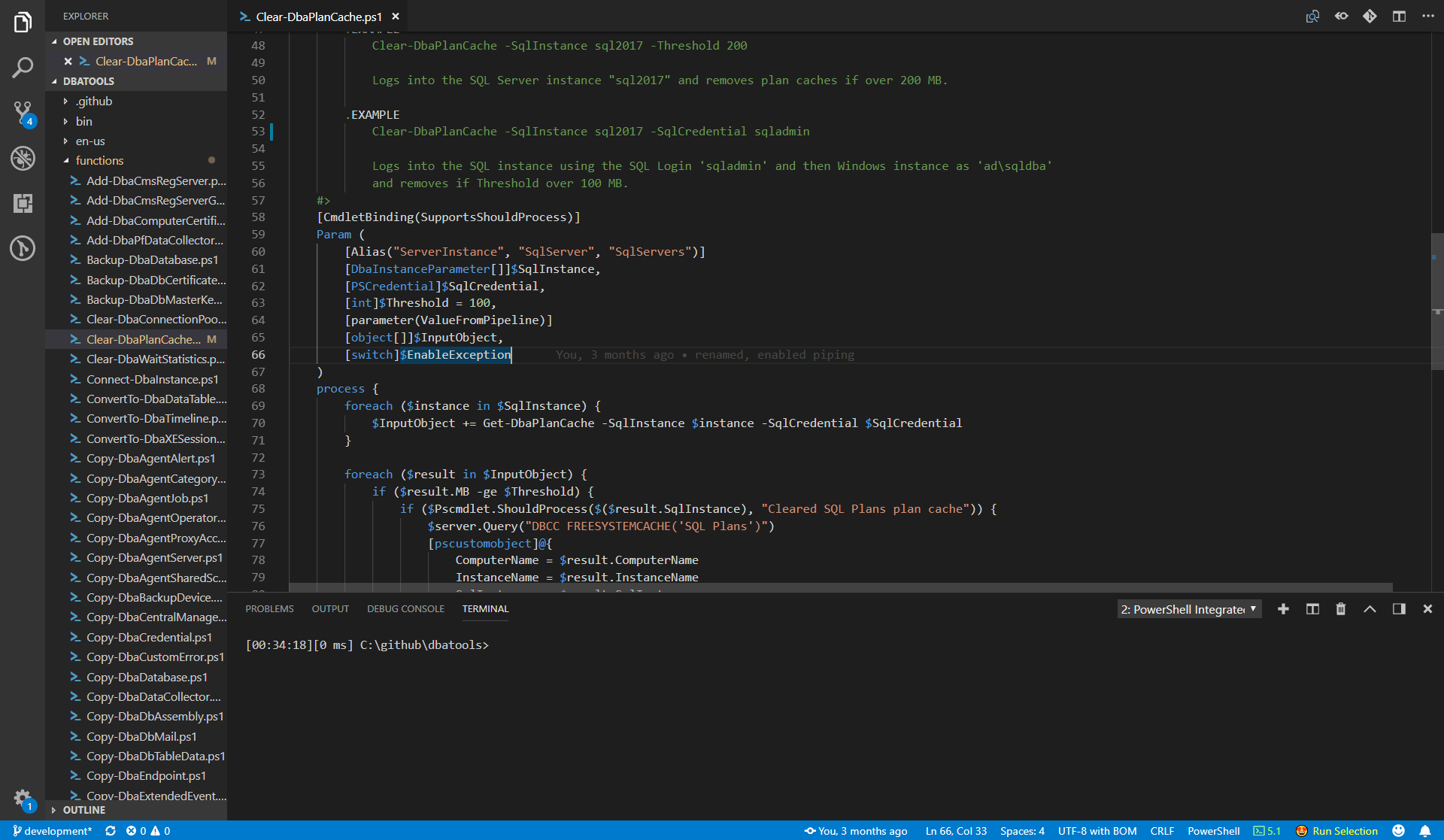Open the terminal selector dropdown showing PowerShell Integrated
Image resolution: width=1444 pixels, height=840 pixels.
(1188, 609)
